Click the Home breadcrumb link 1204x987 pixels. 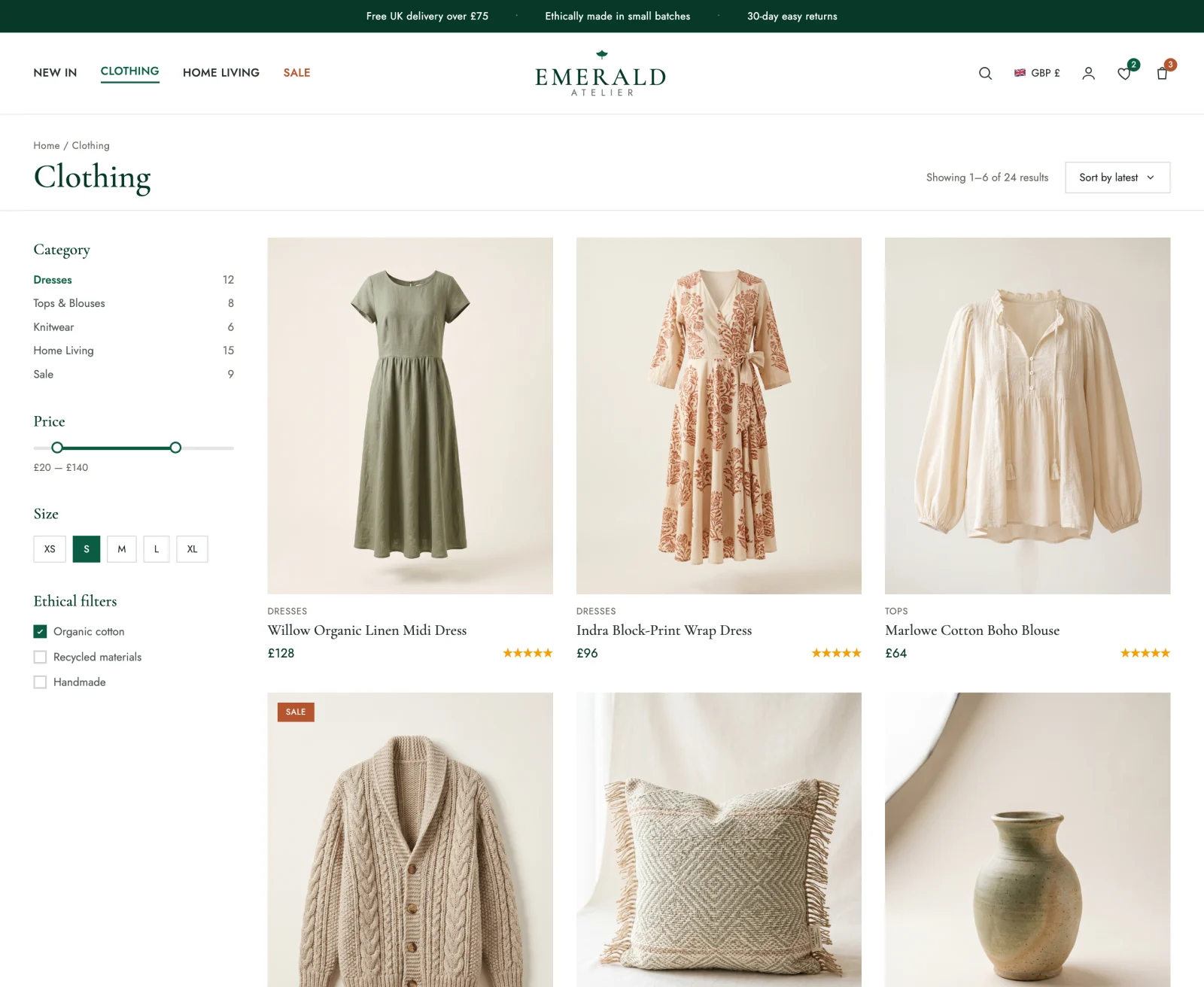point(47,145)
